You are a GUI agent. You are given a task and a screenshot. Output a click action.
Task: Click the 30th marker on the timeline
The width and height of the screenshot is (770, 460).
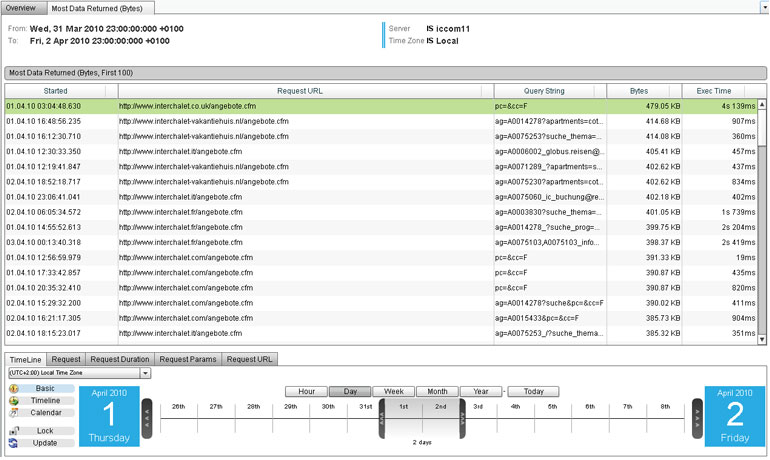pyautogui.click(x=328, y=407)
